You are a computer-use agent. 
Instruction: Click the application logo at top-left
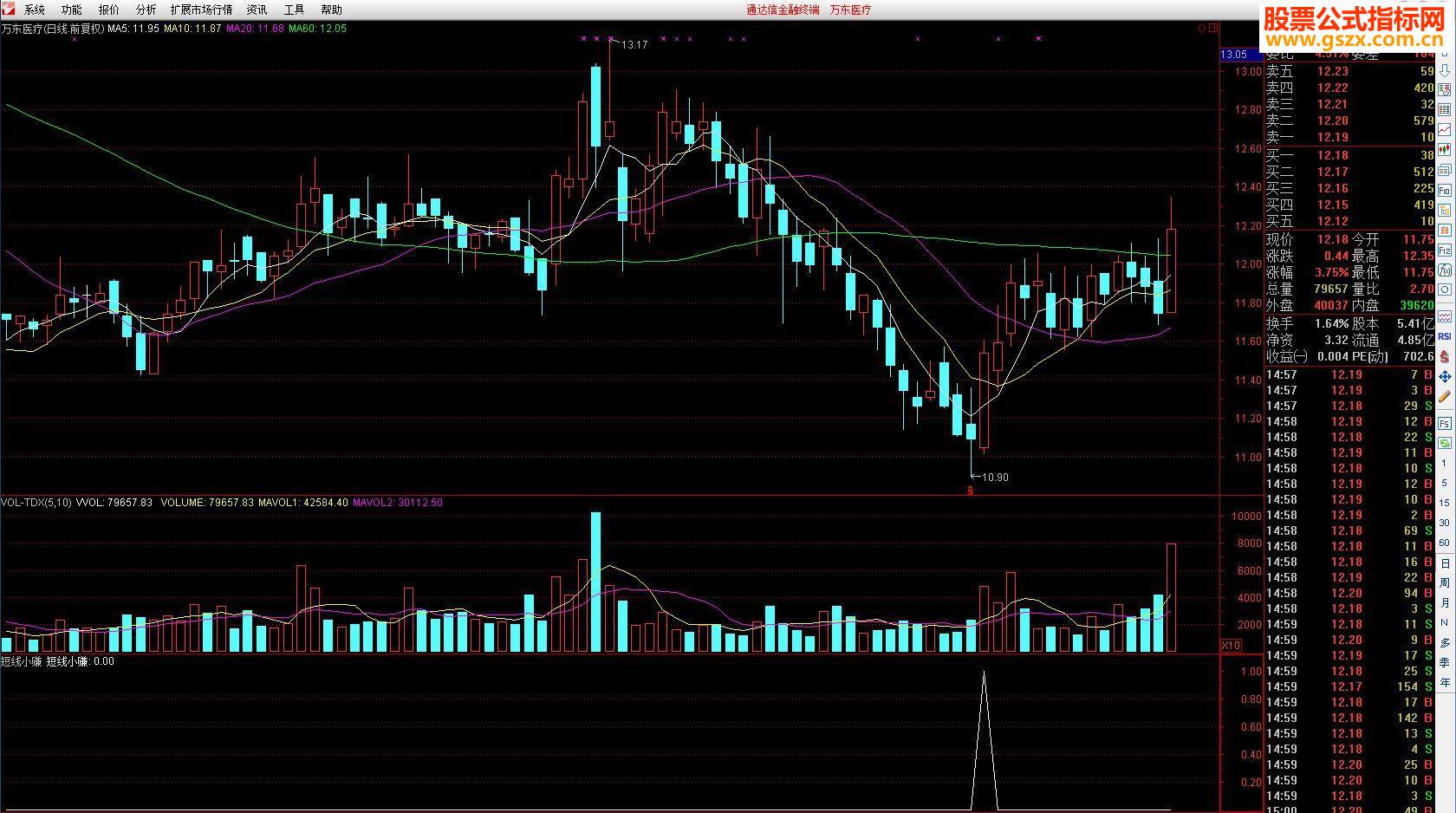pyautogui.click(x=8, y=9)
